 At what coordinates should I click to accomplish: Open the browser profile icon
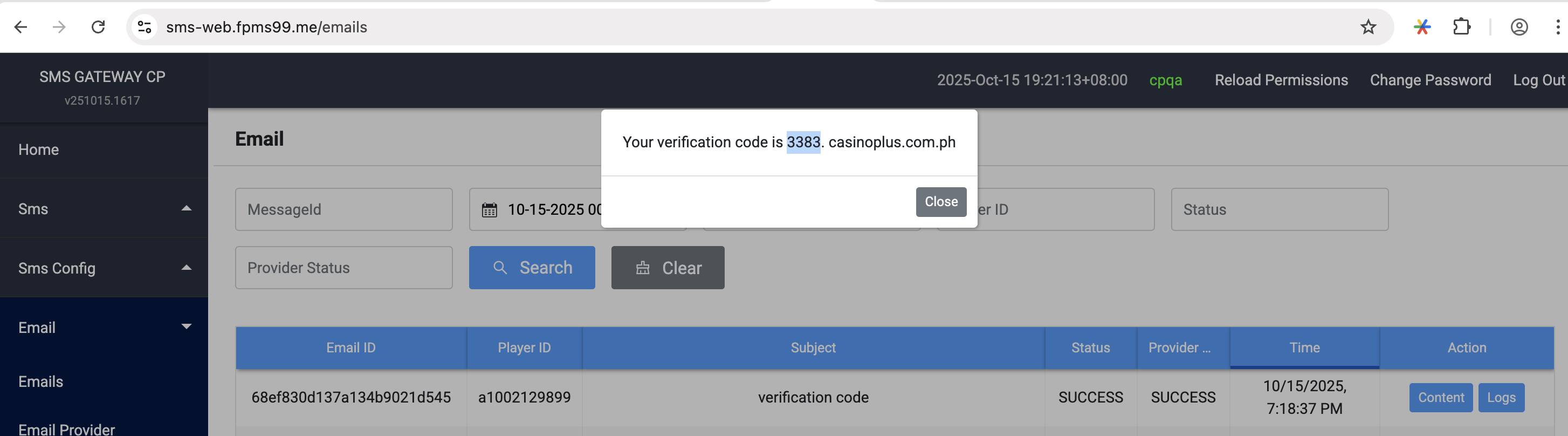coord(1519,28)
